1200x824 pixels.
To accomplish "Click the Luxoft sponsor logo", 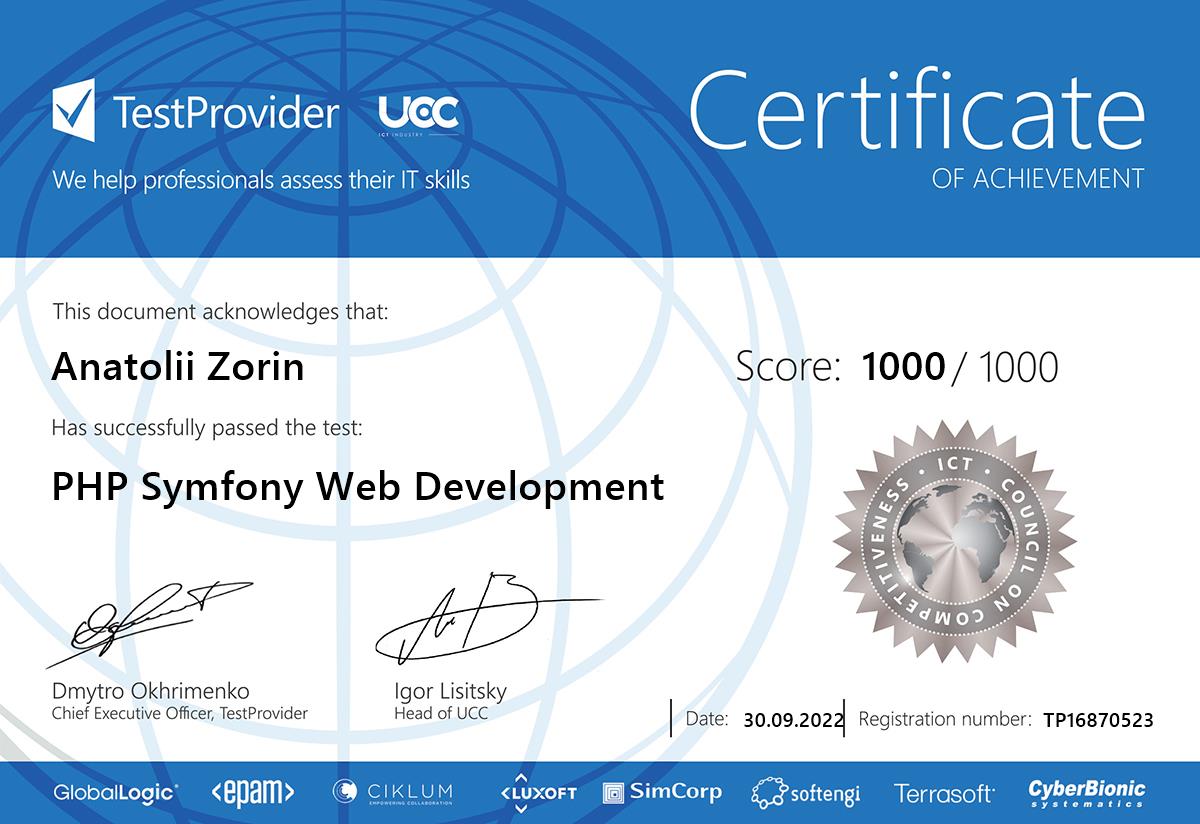I will point(539,792).
